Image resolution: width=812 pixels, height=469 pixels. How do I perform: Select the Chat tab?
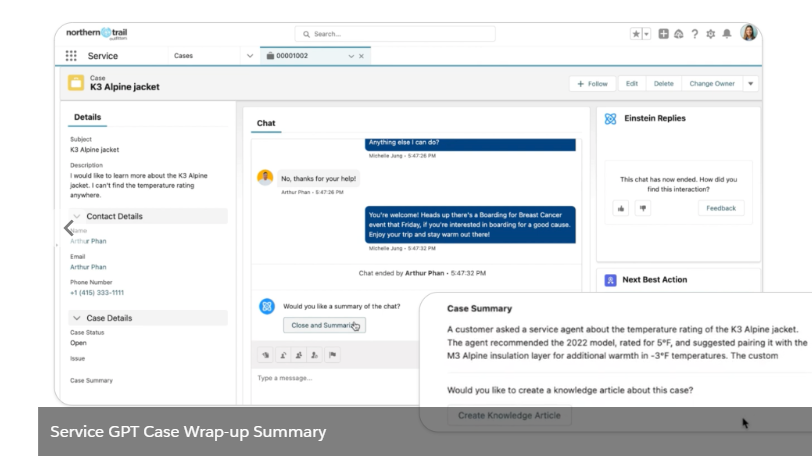coord(266,123)
